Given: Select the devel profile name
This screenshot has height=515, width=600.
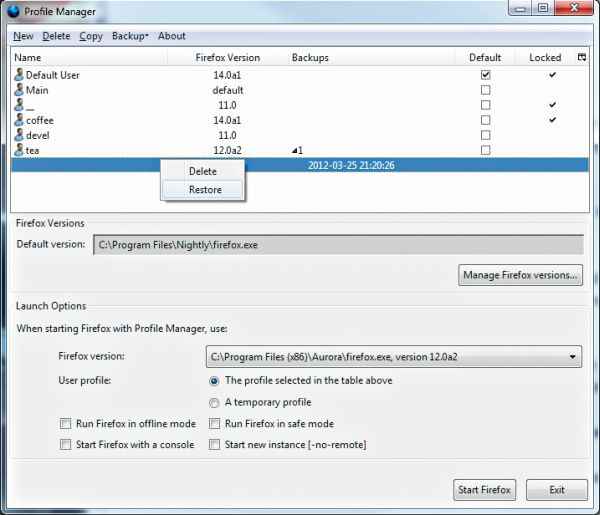Looking at the screenshot, I should click(38, 135).
